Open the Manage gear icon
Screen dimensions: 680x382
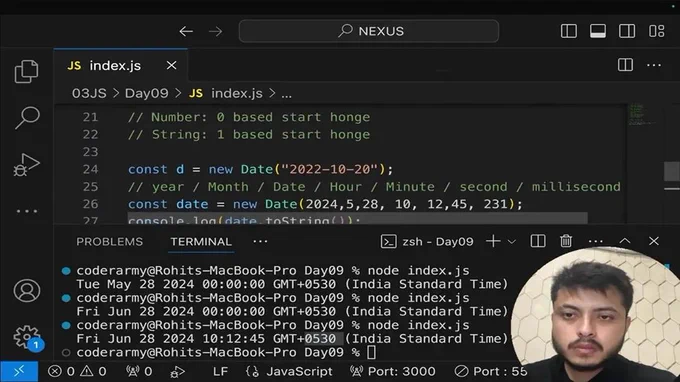pyautogui.click(x=27, y=337)
